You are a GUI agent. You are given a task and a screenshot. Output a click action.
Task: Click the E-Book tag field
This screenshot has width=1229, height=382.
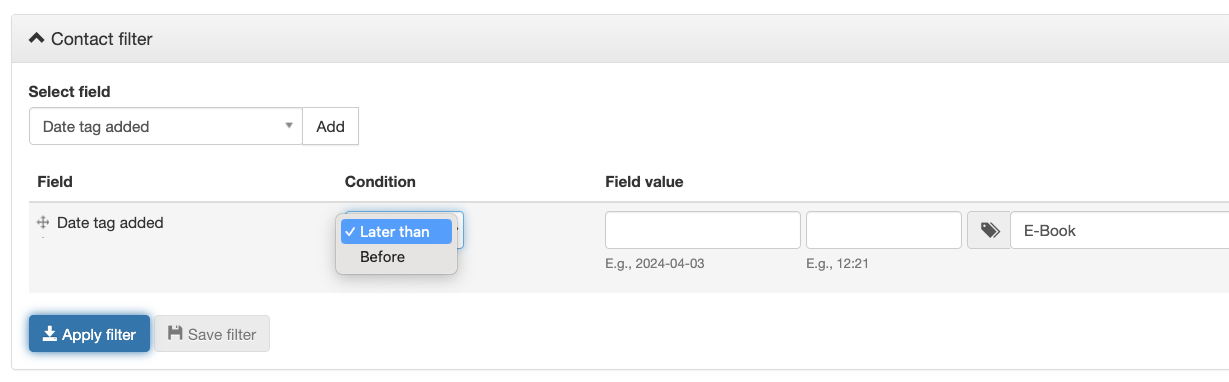point(1120,230)
